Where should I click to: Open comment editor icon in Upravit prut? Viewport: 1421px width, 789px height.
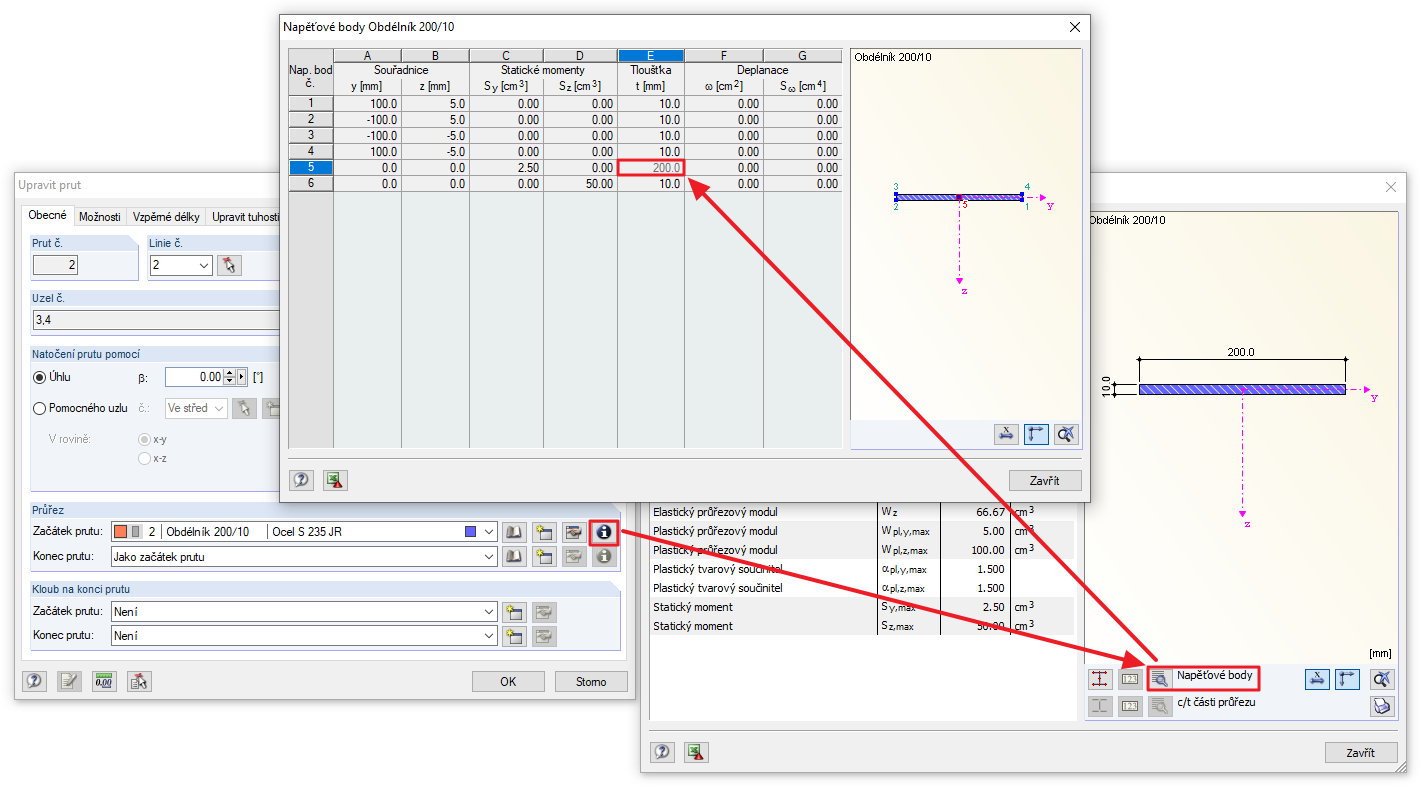tap(69, 682)
